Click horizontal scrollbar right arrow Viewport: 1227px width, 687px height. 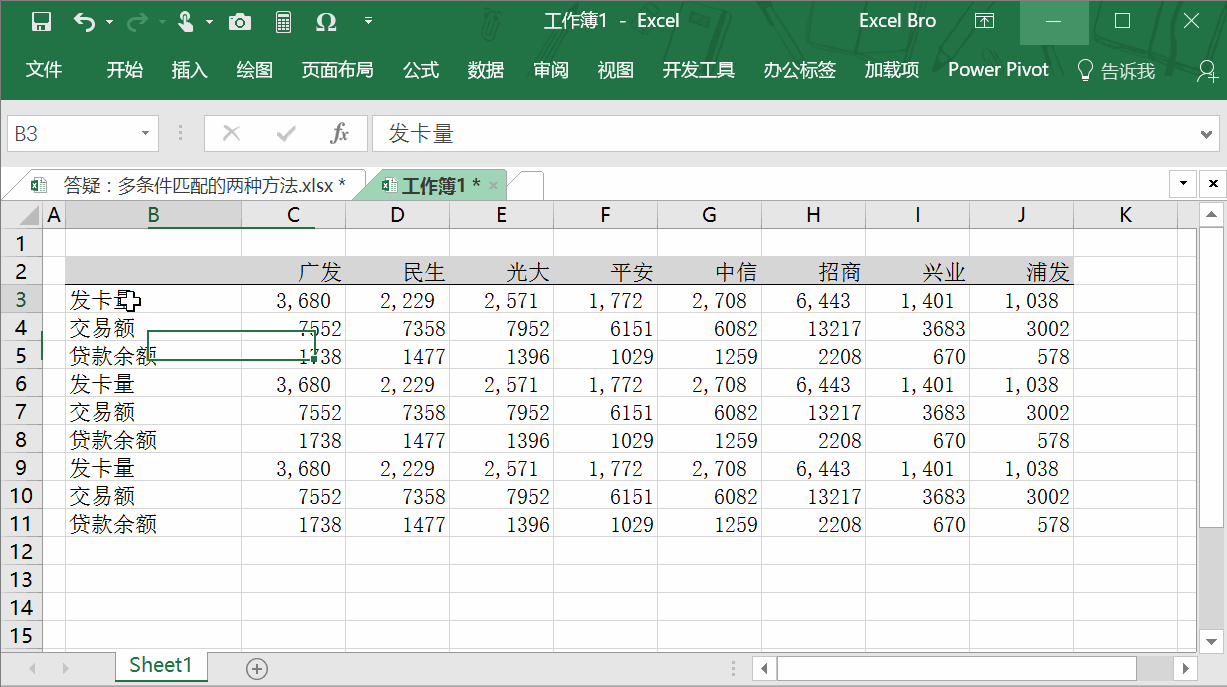[x=1185, y=668]
